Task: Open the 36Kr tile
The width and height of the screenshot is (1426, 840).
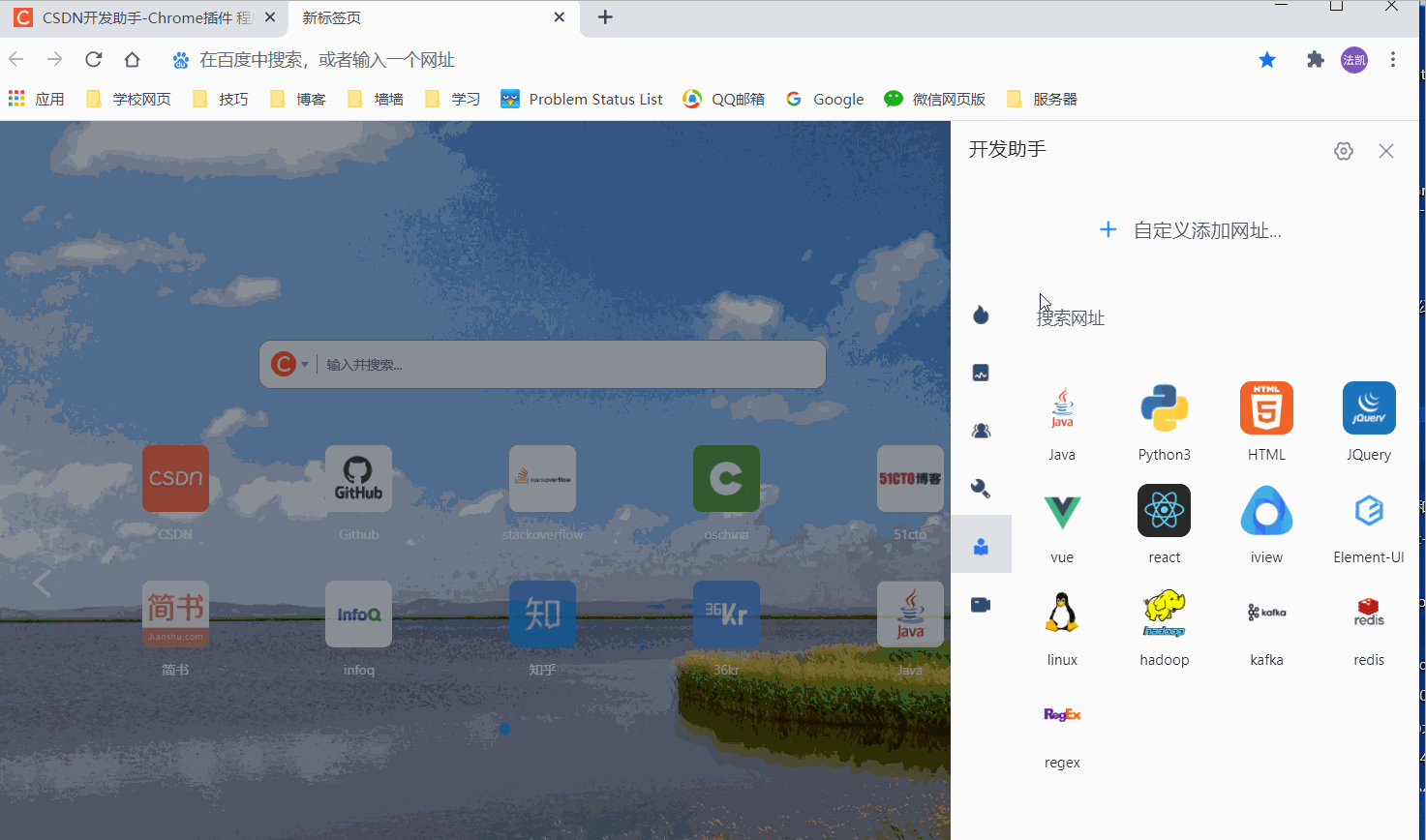Action: click(x=726, y=614)
